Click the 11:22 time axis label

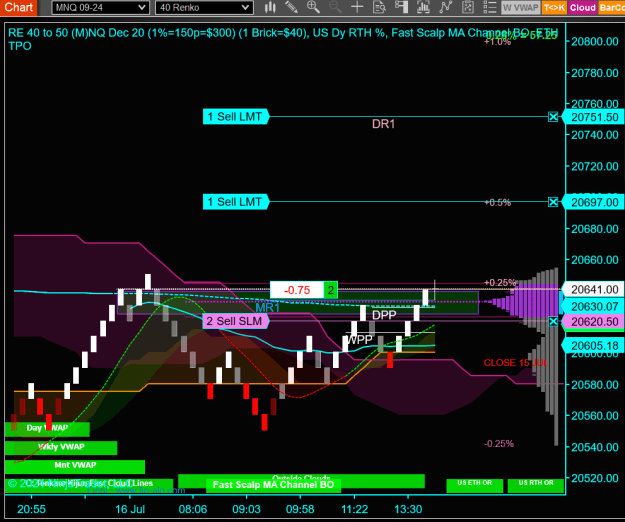pyautogui.click(x=354, y=509)
